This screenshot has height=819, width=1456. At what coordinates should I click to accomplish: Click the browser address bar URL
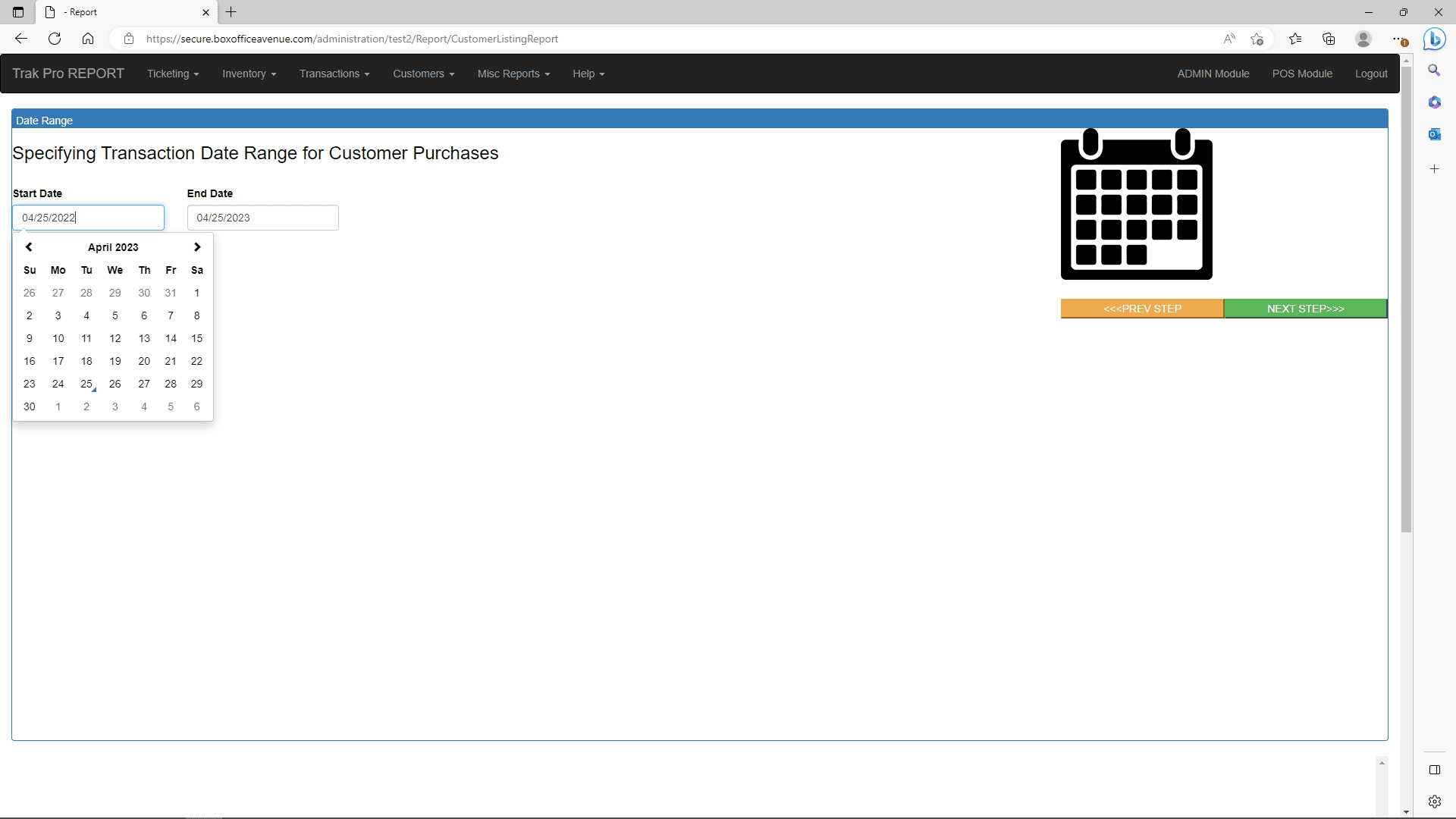click(352, 39)
